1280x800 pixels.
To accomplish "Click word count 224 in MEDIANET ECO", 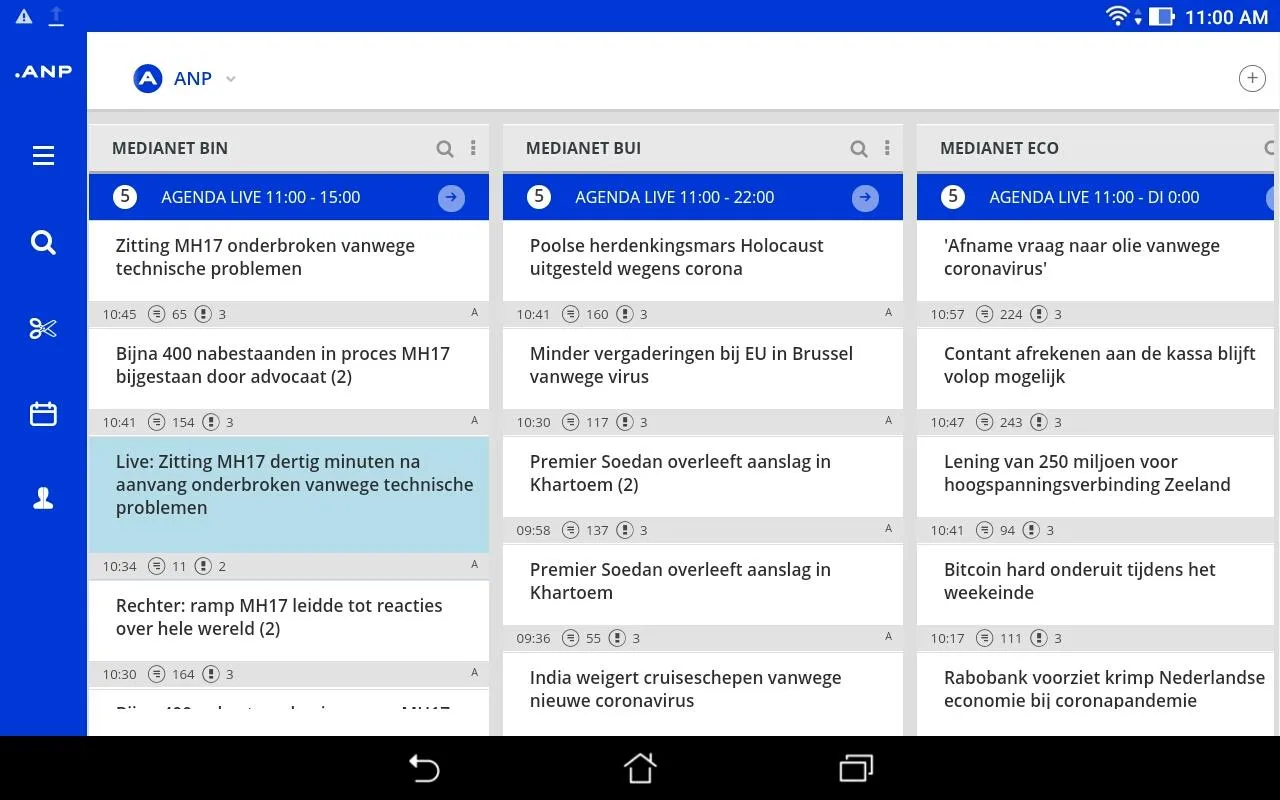I will 1011,314.
